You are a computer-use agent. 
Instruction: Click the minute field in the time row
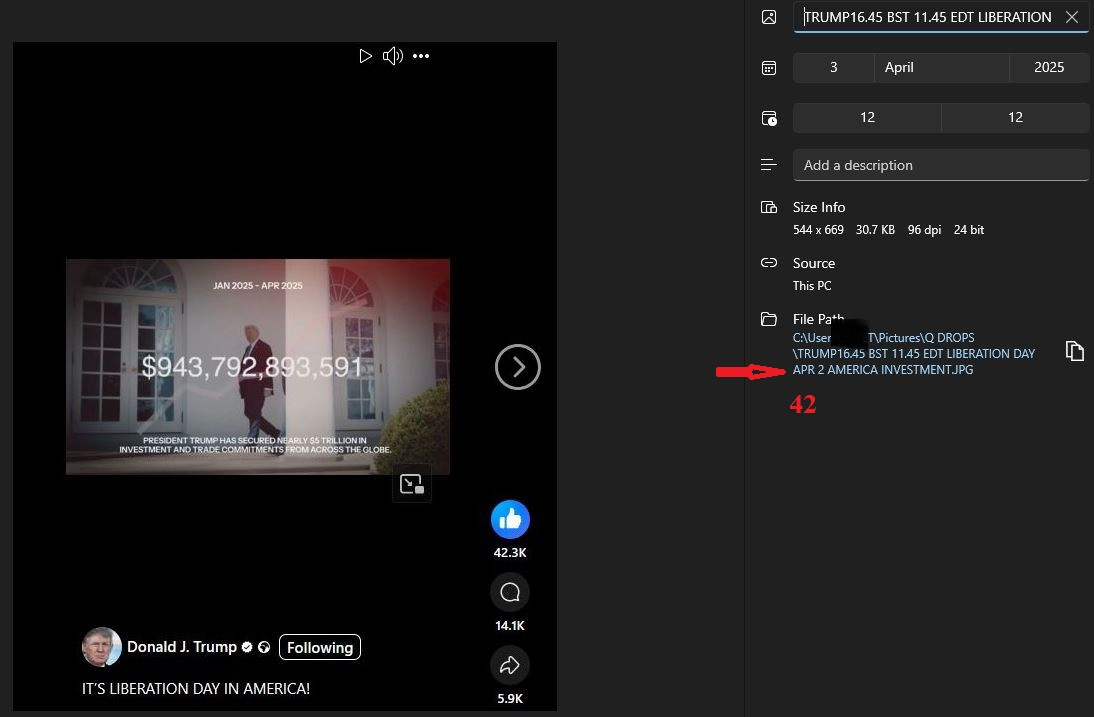tap(1015, 117)
